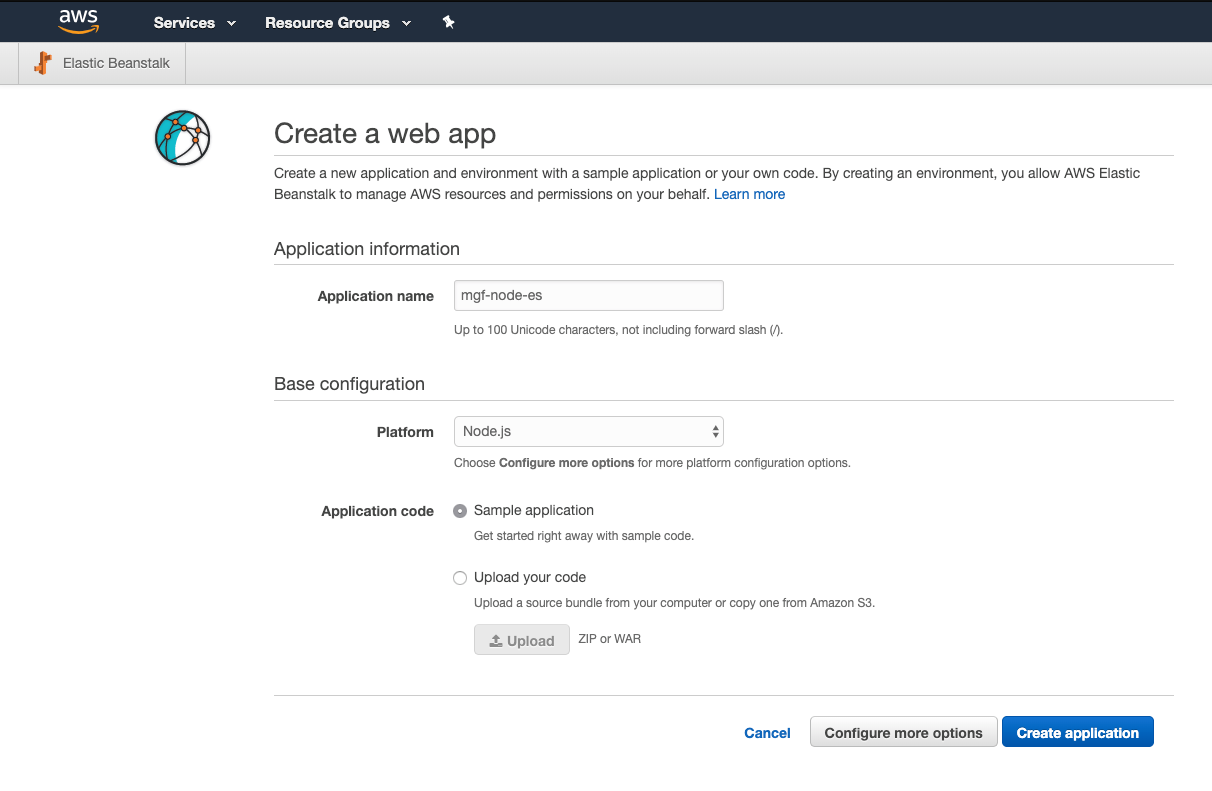Image resolution: width=1212 pixels, height=791 pixels.
Task: Focus the Application name input field
Action: (x=588, y=296)
